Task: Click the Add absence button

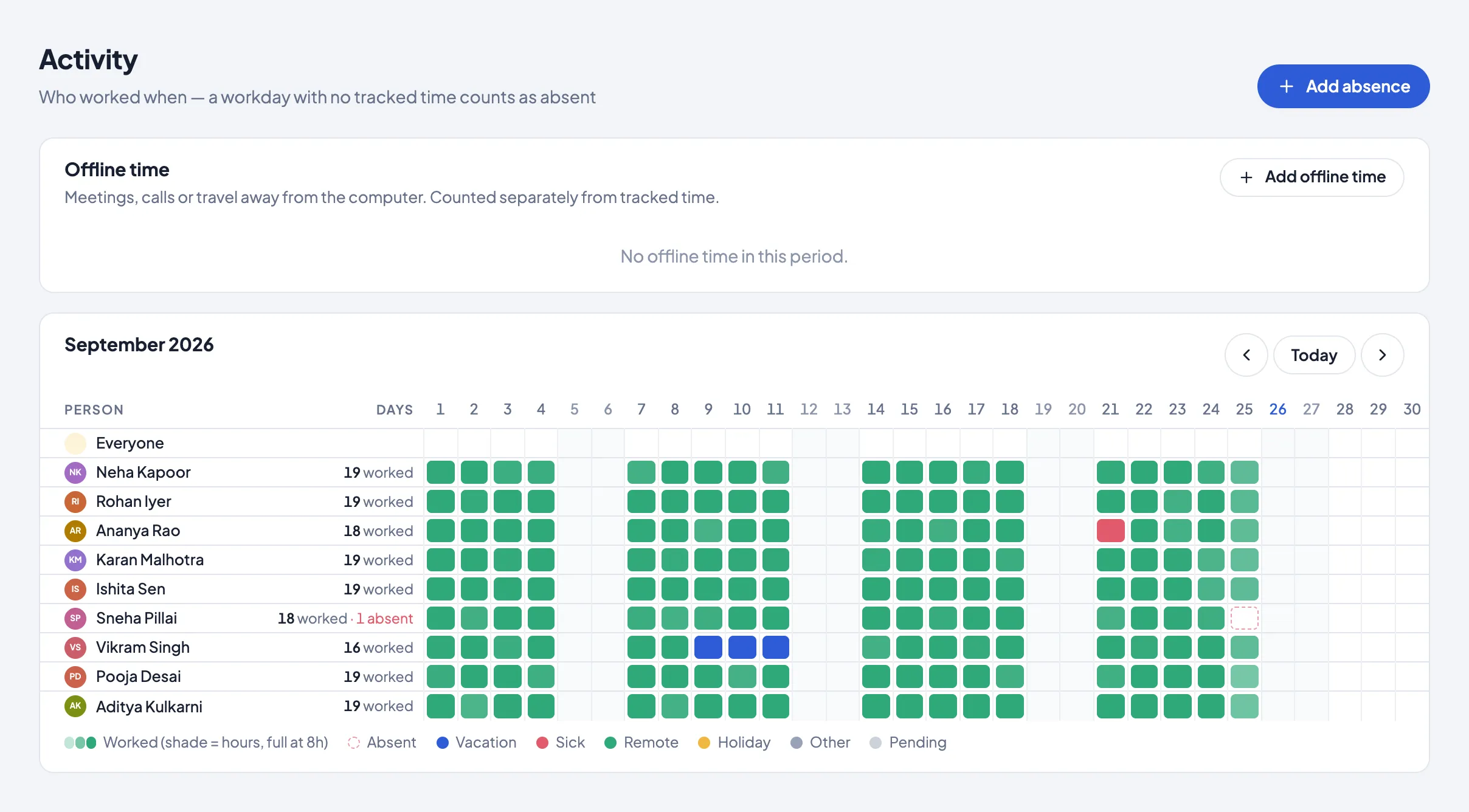Action: tap(1343, 86)
